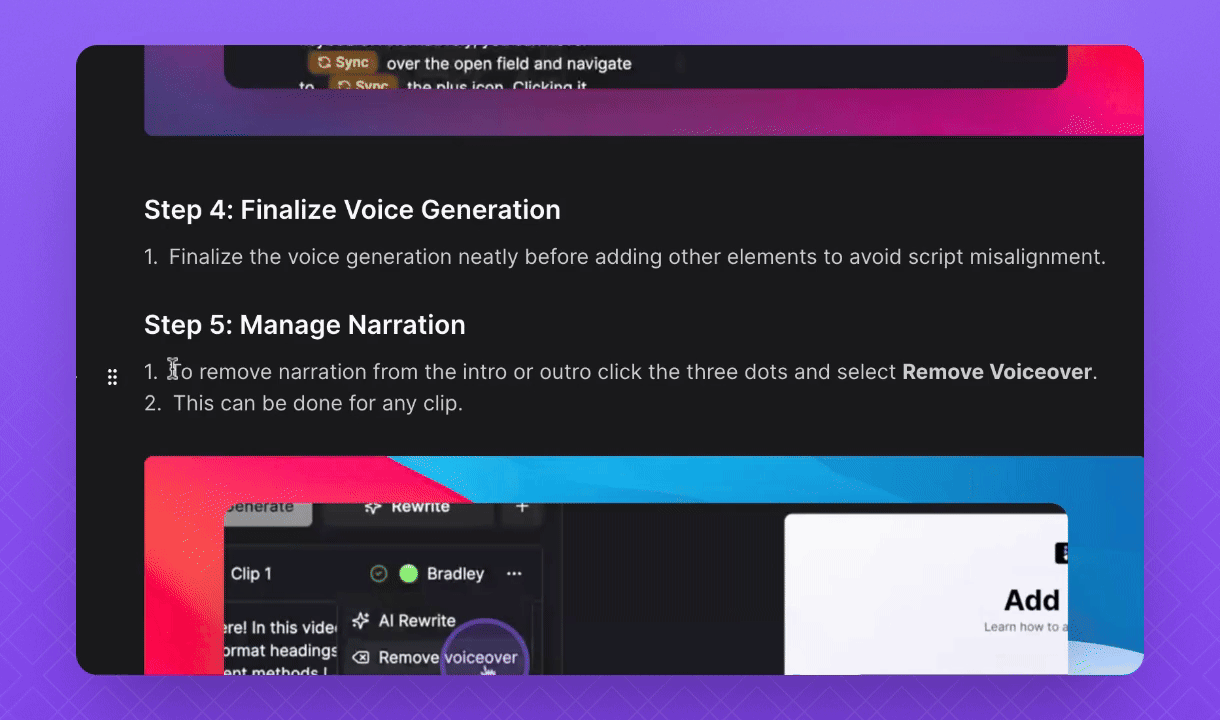Select the AI Rewrite menu entry
Viewport: 1220px width, 720px height.
[416, 621]
